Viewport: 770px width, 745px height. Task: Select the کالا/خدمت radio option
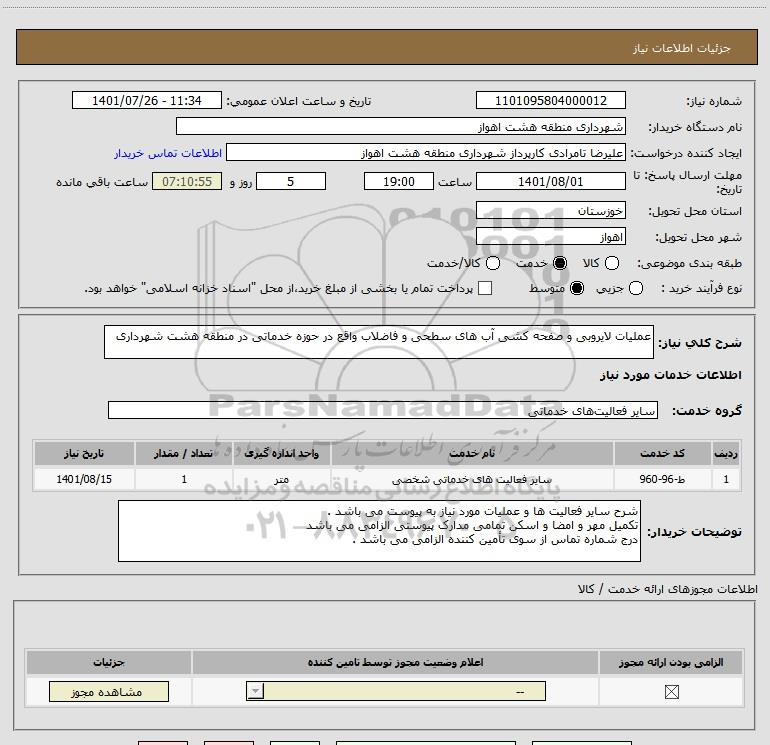493,263
